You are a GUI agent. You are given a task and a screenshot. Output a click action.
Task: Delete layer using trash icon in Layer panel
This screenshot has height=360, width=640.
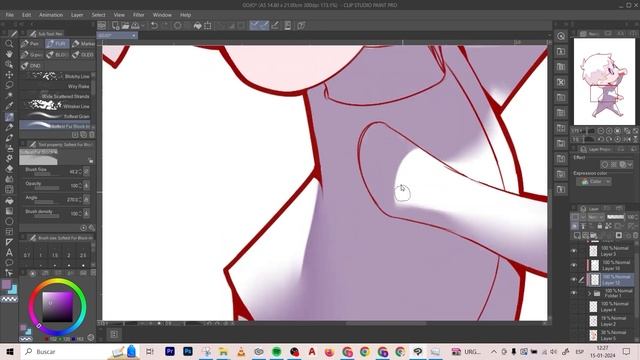coord(636,236)
